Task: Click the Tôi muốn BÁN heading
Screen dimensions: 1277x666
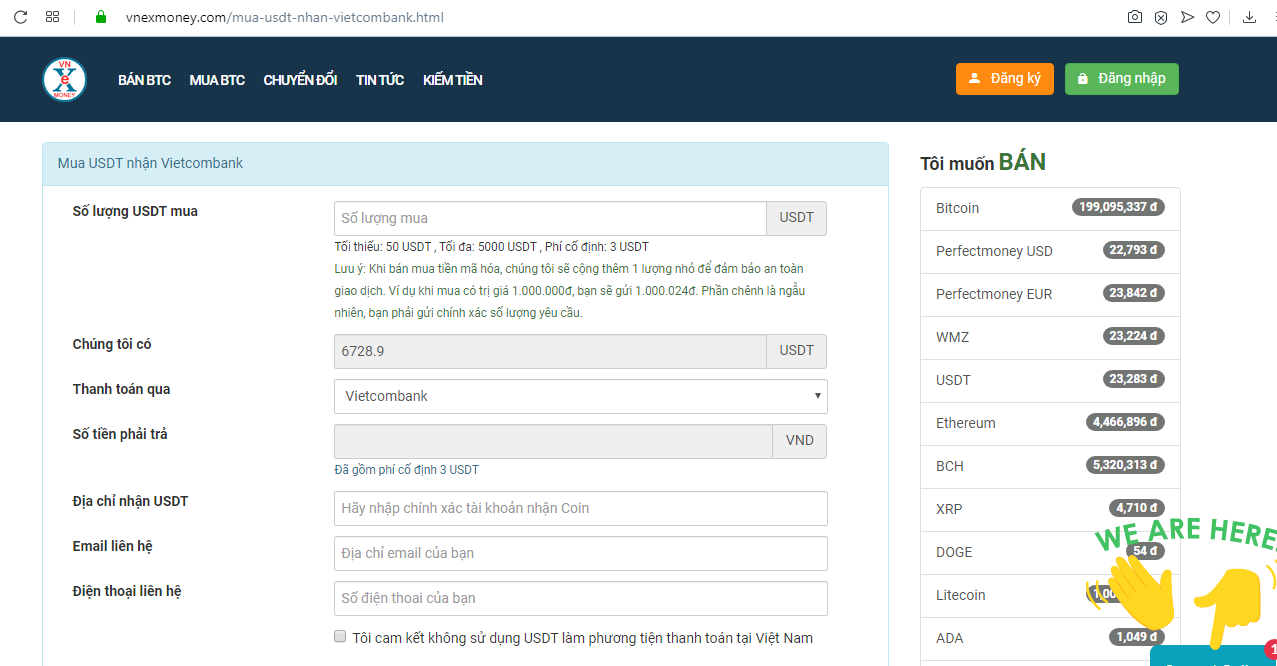Action: 983,163
